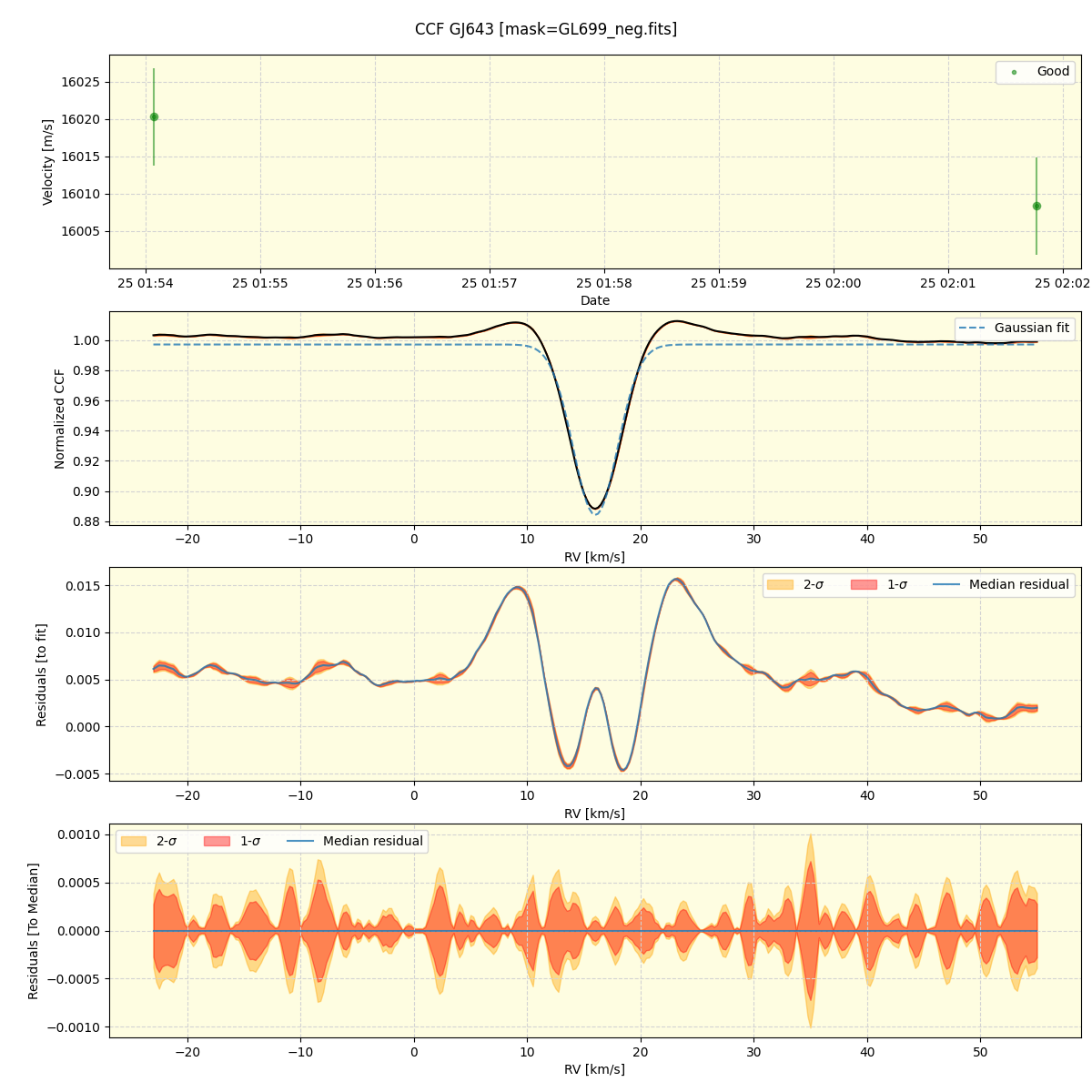The width and height of the screenshot is (1092, 1092).
Task: Click the 2-σ swatch in bottom panel legend
Action: tap(133, 841)
